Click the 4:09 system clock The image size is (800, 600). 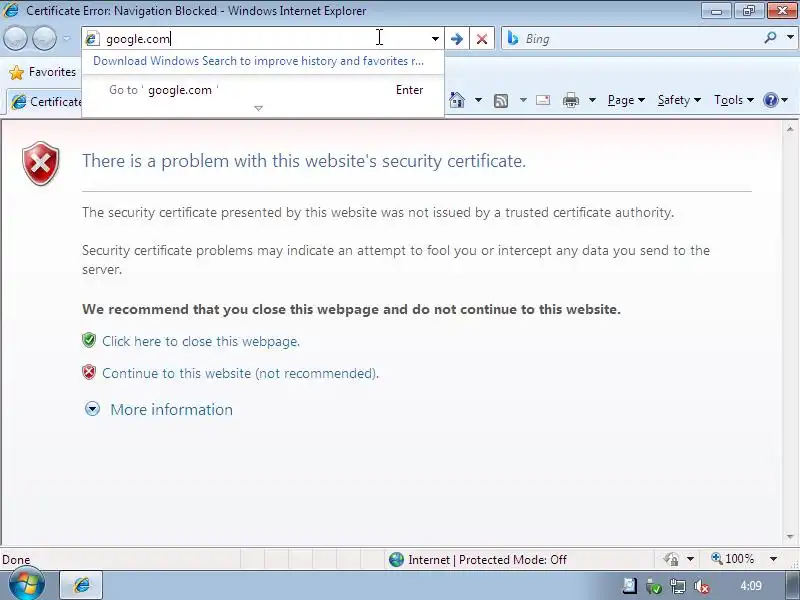pyautogui.click(x=751, y=586)
